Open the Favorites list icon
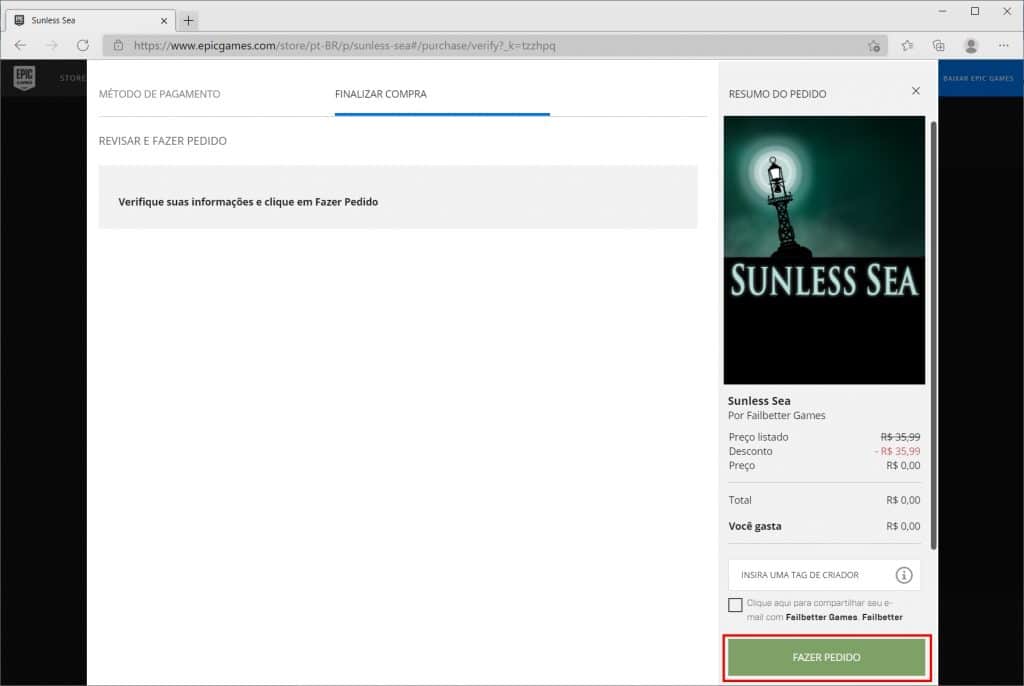The width and height of the screenshot is (1024, 686). tap(907, 46)
